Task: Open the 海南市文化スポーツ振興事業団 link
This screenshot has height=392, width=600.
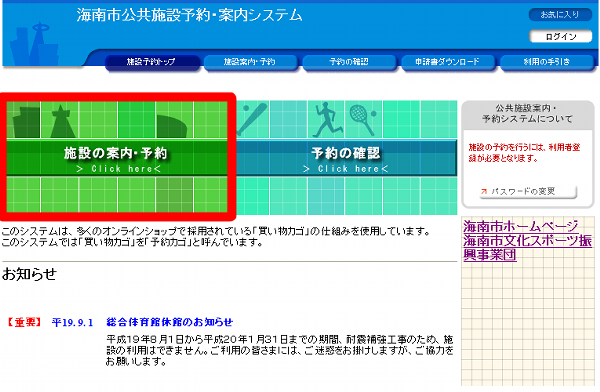Action: pyautogui.click(x=527, y=248)
